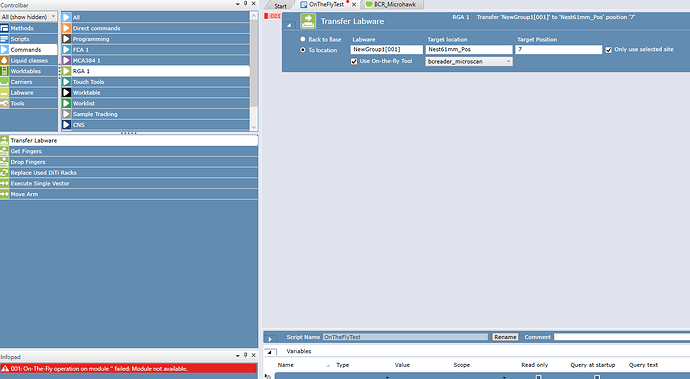Pin the Infopad panel
Image resolution: width=690 pixels, height=379 pixels.
[x=246, y=355]
